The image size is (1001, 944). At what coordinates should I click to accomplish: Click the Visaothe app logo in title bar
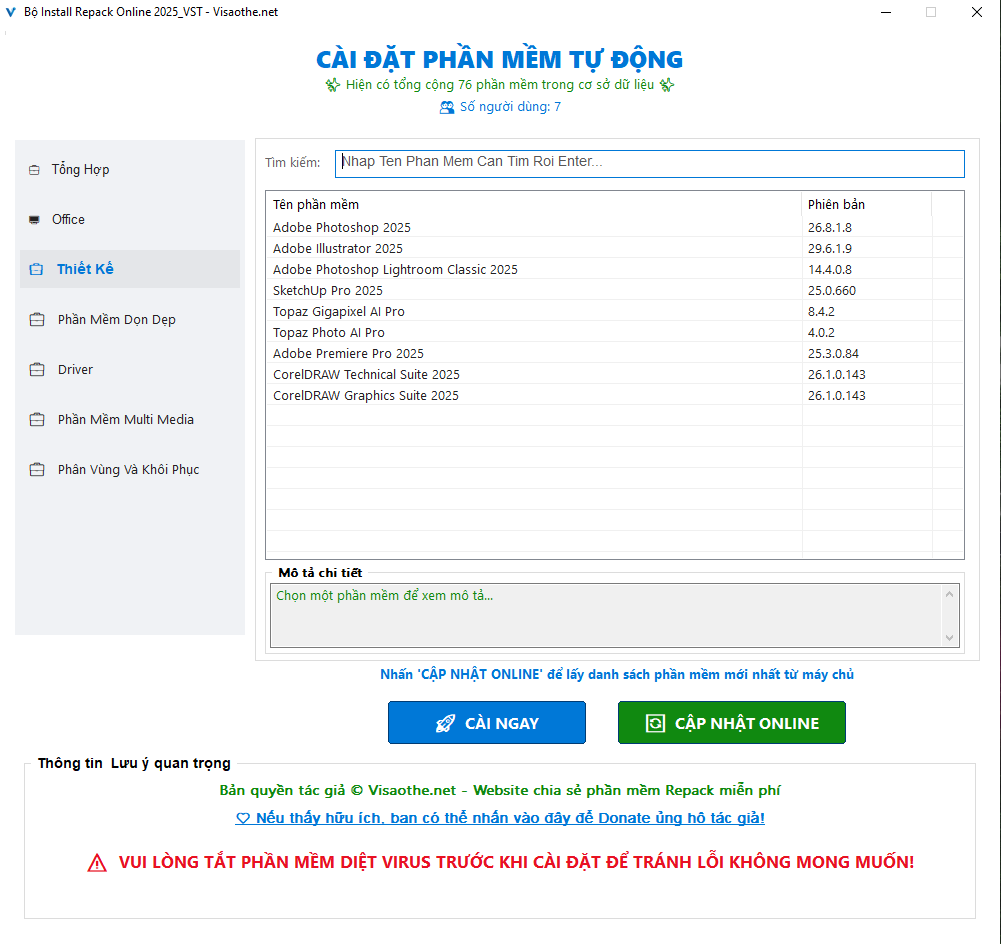point(10,12)
